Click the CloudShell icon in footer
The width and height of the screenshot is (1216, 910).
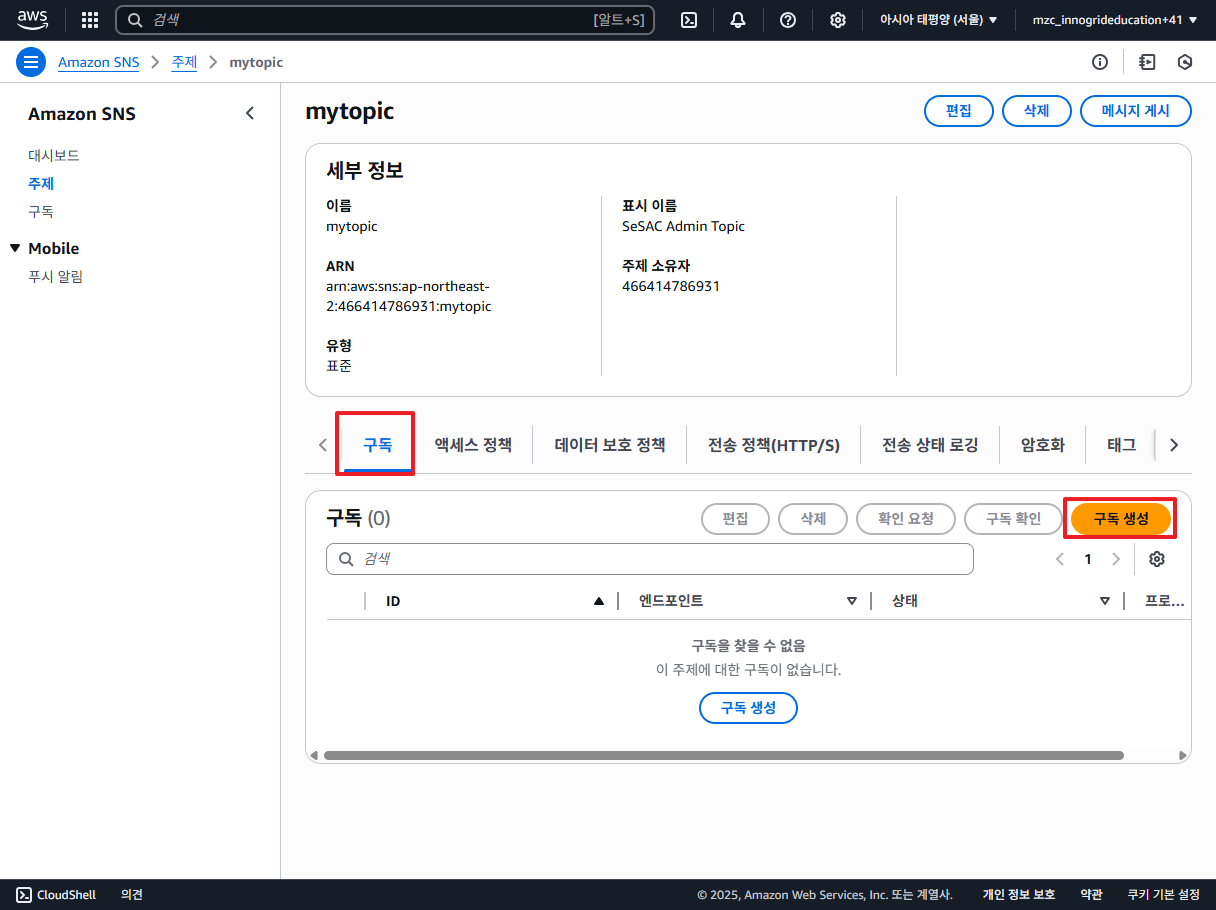(x=23, y=895)
